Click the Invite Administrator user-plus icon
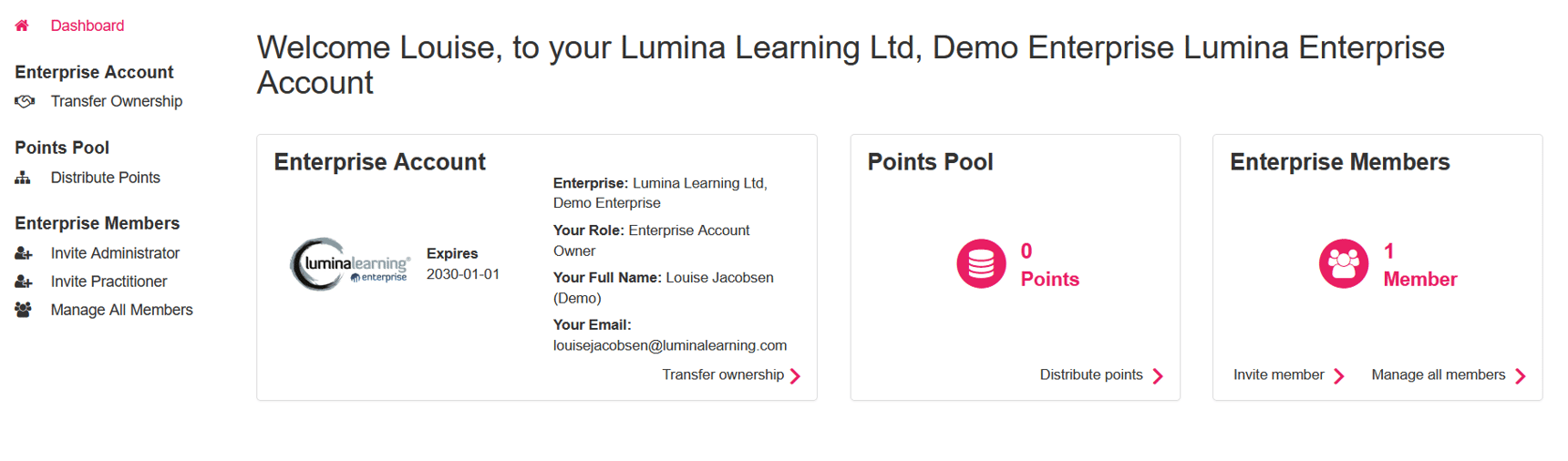 (x=24, y=253)
